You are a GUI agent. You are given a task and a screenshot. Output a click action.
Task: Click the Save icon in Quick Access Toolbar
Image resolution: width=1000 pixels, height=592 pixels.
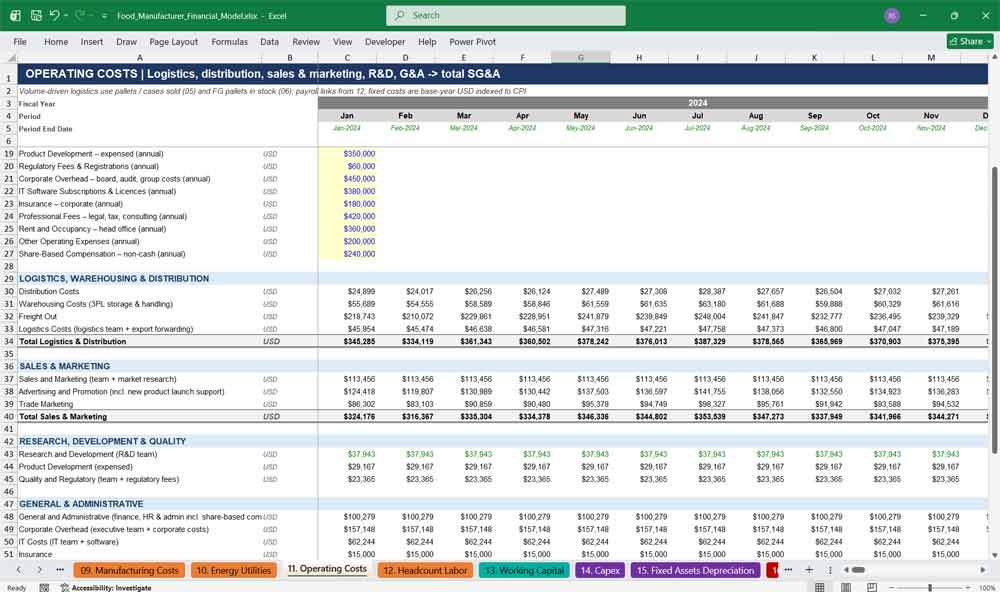pos(36,15)
